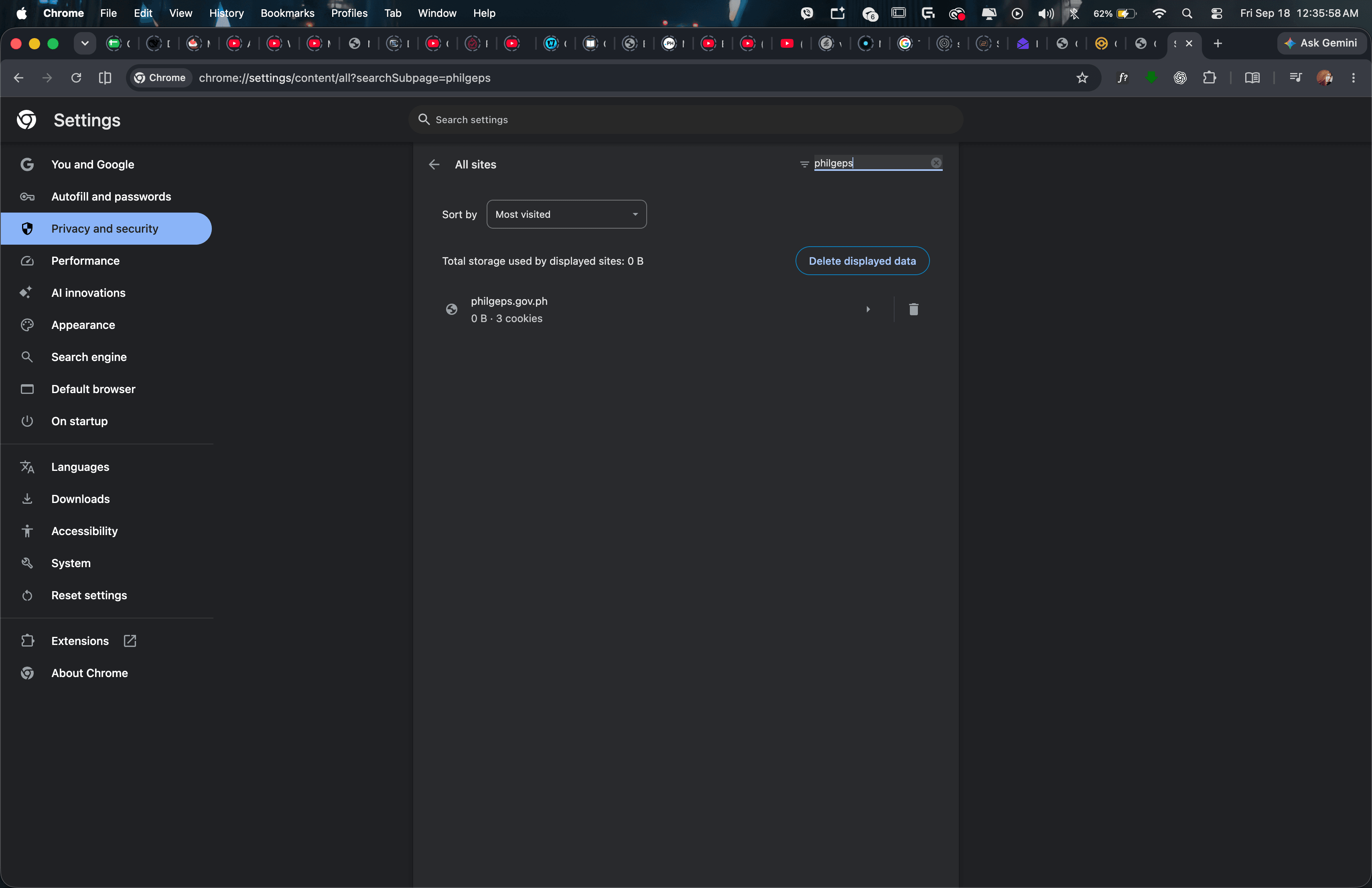Screen dimensions: 1372x888
Task: Open the Profiles menu
Action: pyautogui.click(x=349, y=13)
